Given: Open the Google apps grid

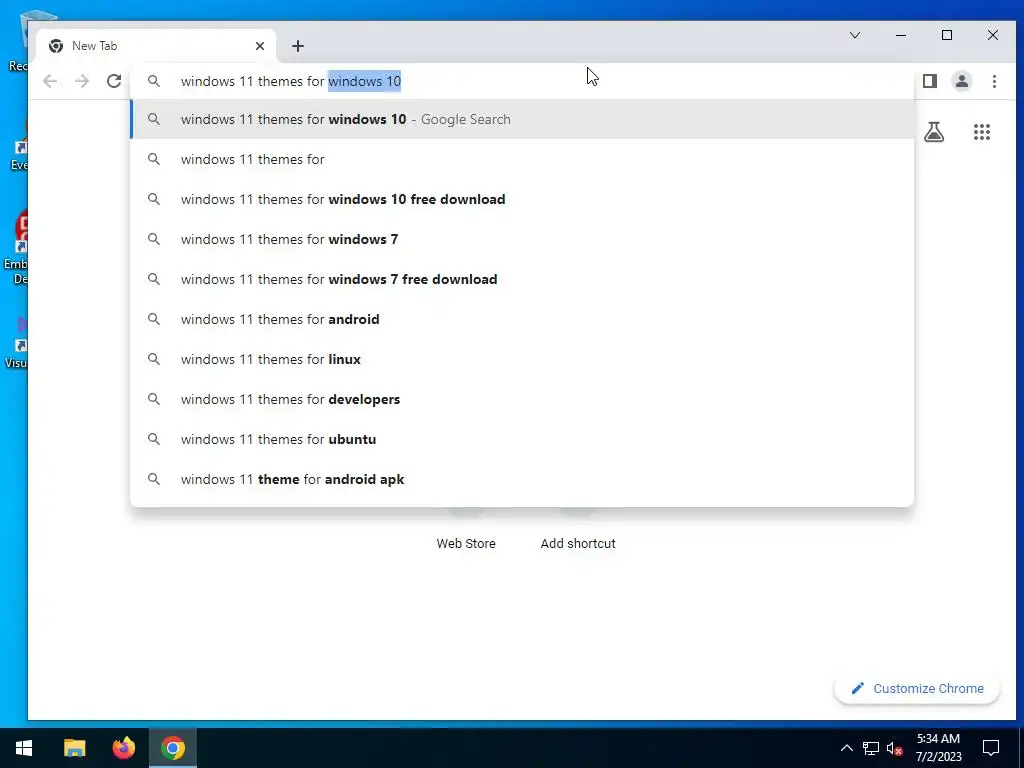Looking at the screenshot, I should pyautogui.click(x=982, y=132).
